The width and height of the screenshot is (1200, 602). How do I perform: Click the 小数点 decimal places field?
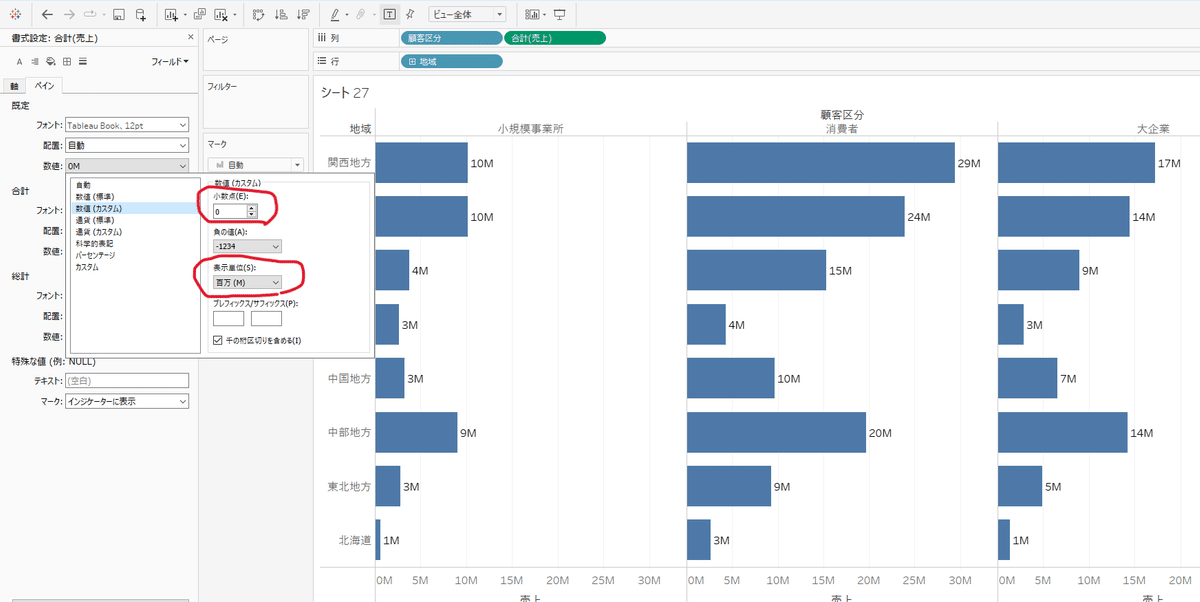pos(229,211)
